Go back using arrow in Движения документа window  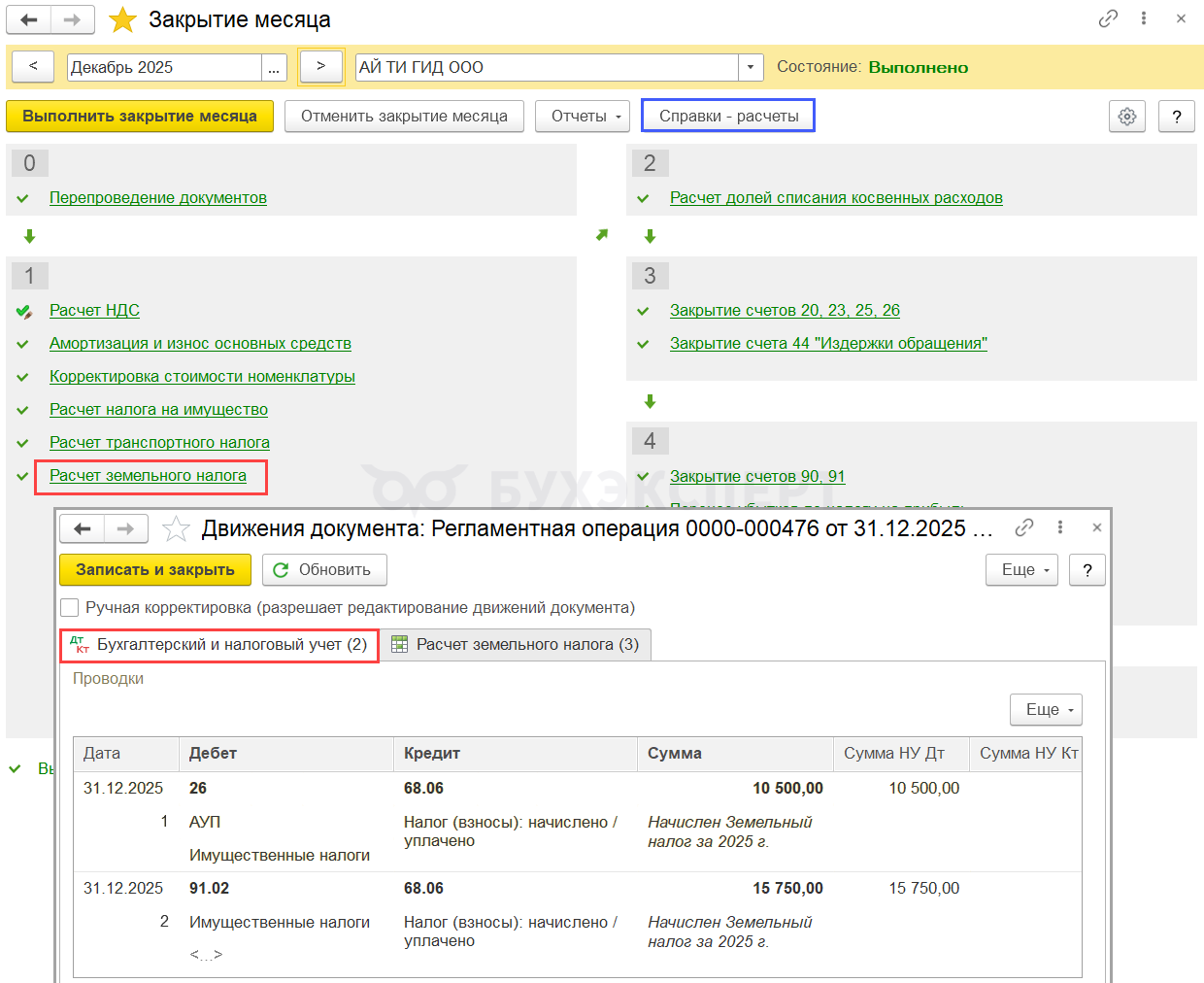pos(83,528)
